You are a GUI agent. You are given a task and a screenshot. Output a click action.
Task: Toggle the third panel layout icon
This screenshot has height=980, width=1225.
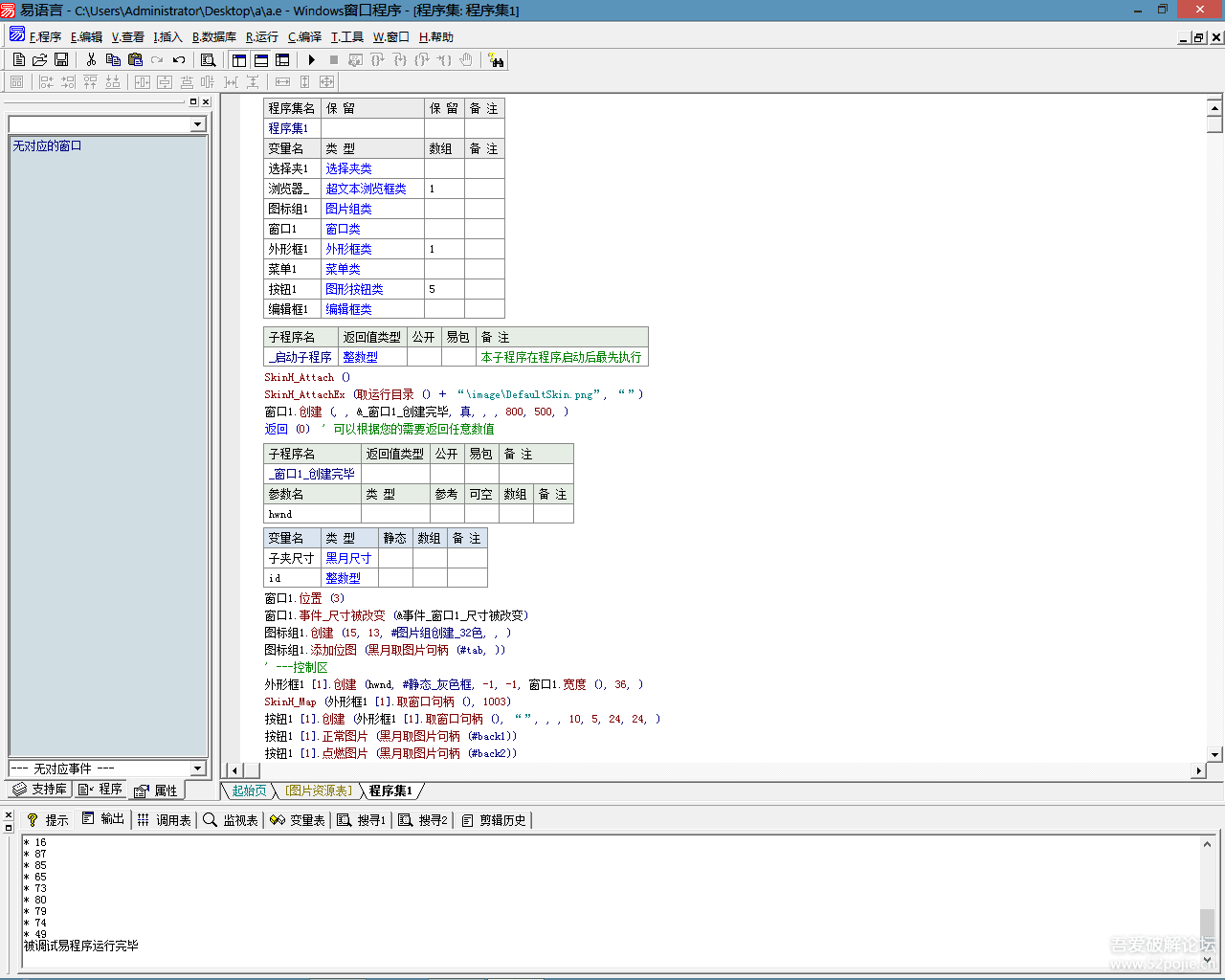click(x=282, y=59)
